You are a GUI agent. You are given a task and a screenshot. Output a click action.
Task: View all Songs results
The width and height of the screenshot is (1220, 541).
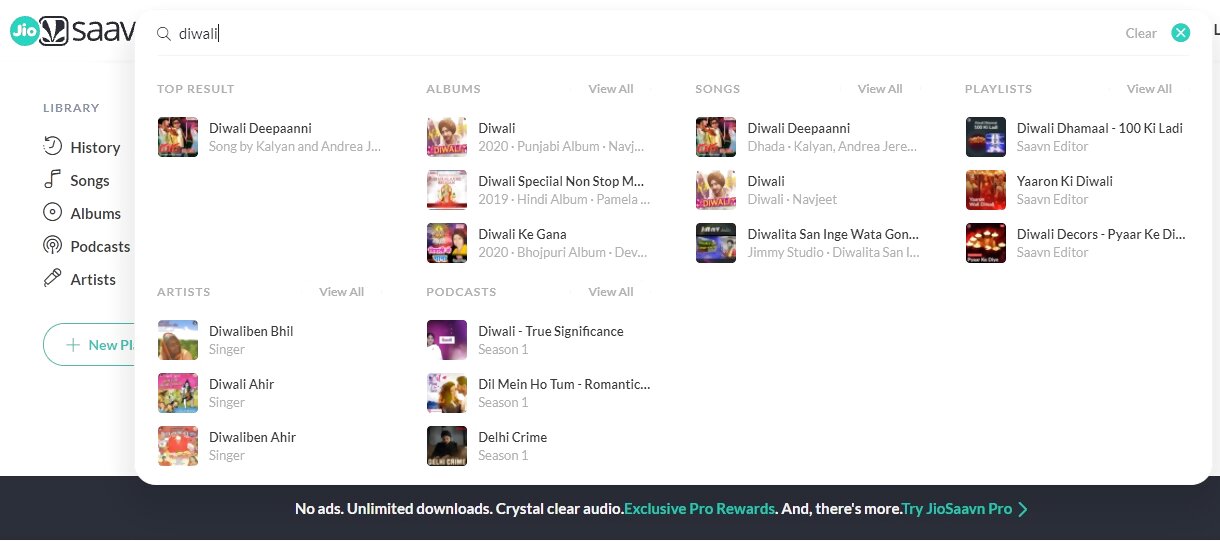pos(880,89)
